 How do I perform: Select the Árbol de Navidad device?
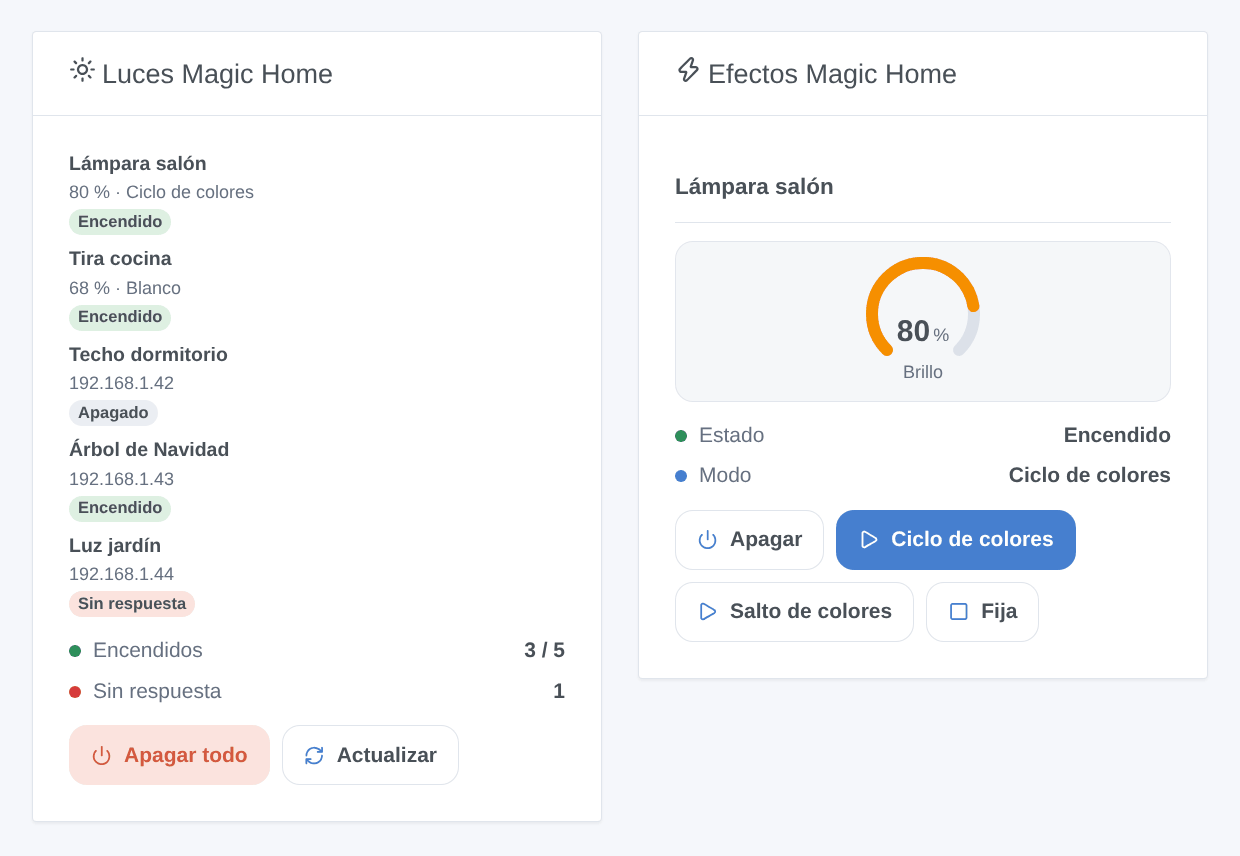click(149, 450)
